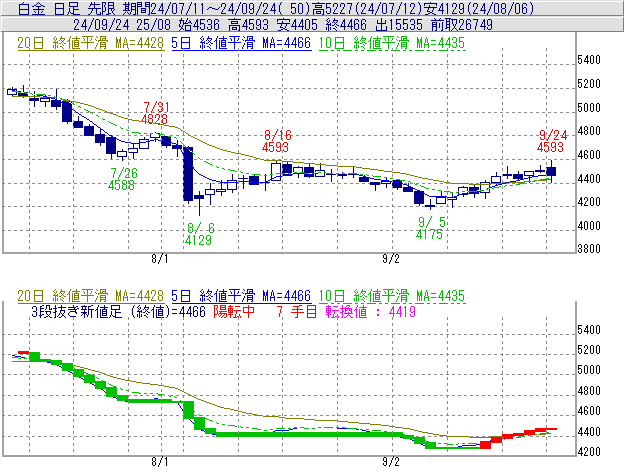This screenshot has width=624, height=475.
Task: Click the 先限 label in the header
Action: pyautogui.click(x=101, y=8)
